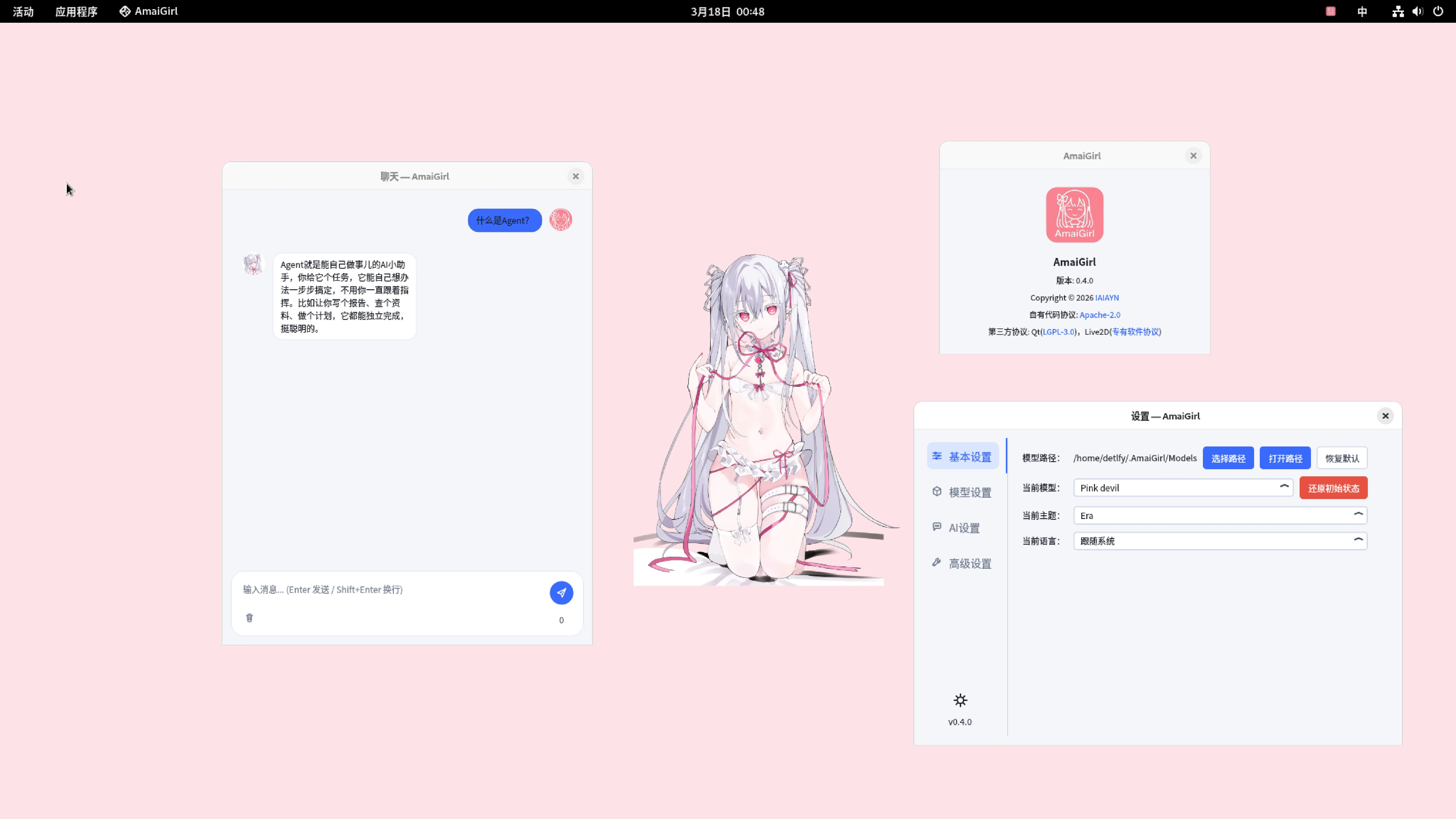
Task: Click the AmaiGirl name heading in About window
Action: pyautogui.click(x=1074, y=262)
